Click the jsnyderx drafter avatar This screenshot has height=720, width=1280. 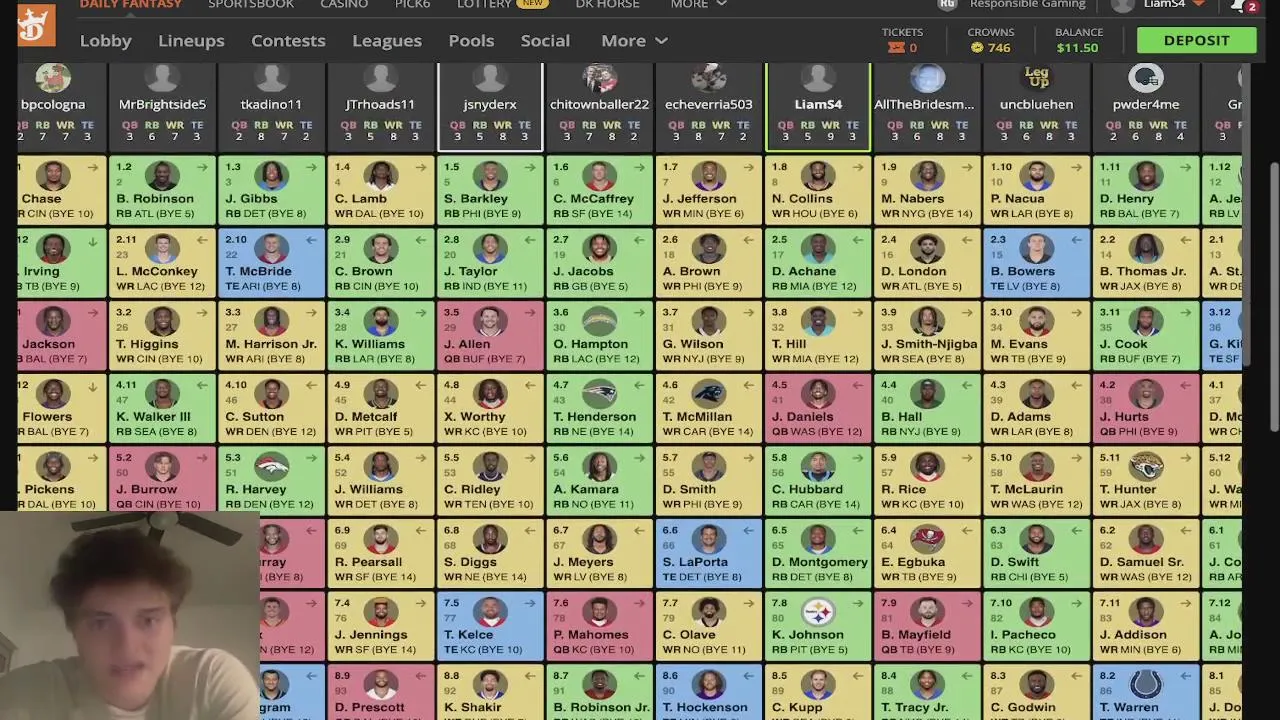490,79
